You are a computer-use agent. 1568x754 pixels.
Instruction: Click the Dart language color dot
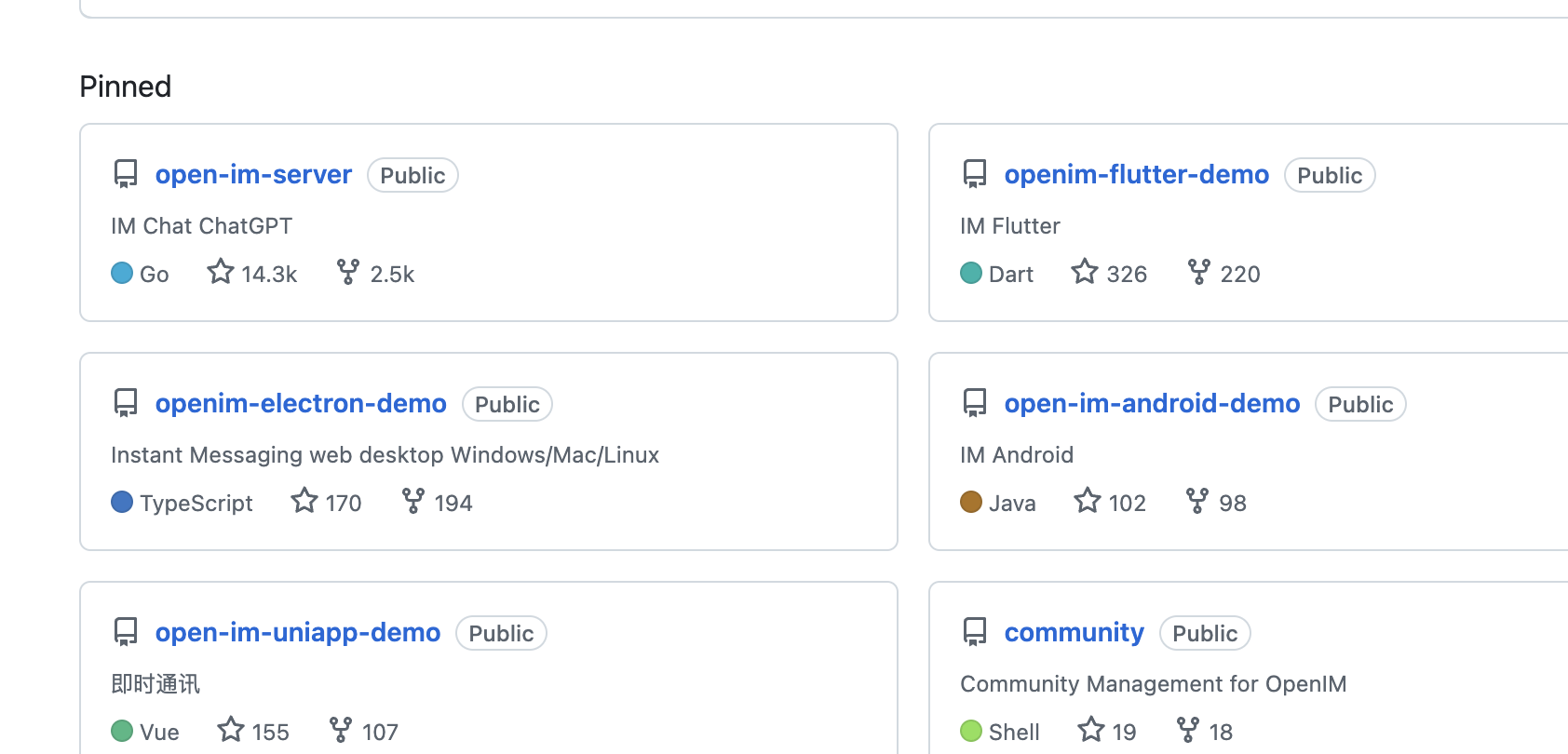coord(971,273)
